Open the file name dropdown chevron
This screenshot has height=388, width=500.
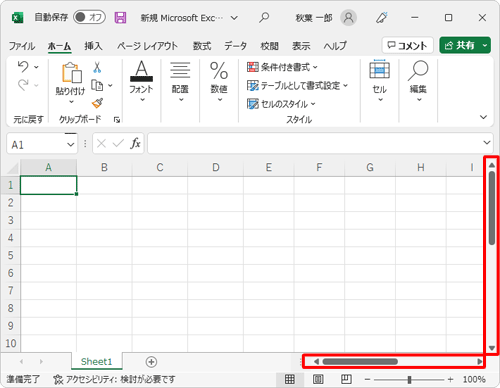(x=234, y=18)
